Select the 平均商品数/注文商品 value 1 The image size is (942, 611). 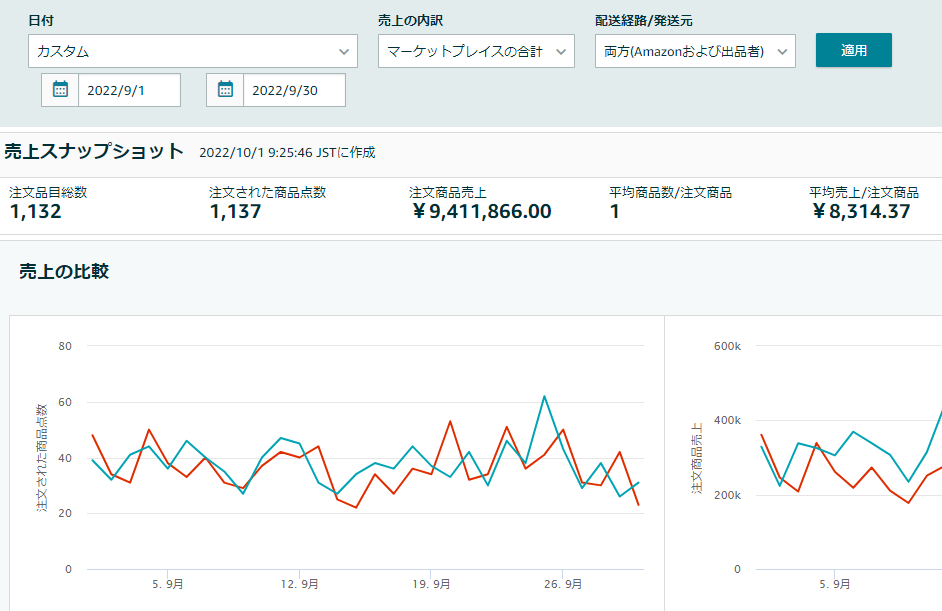coord(615,211)
